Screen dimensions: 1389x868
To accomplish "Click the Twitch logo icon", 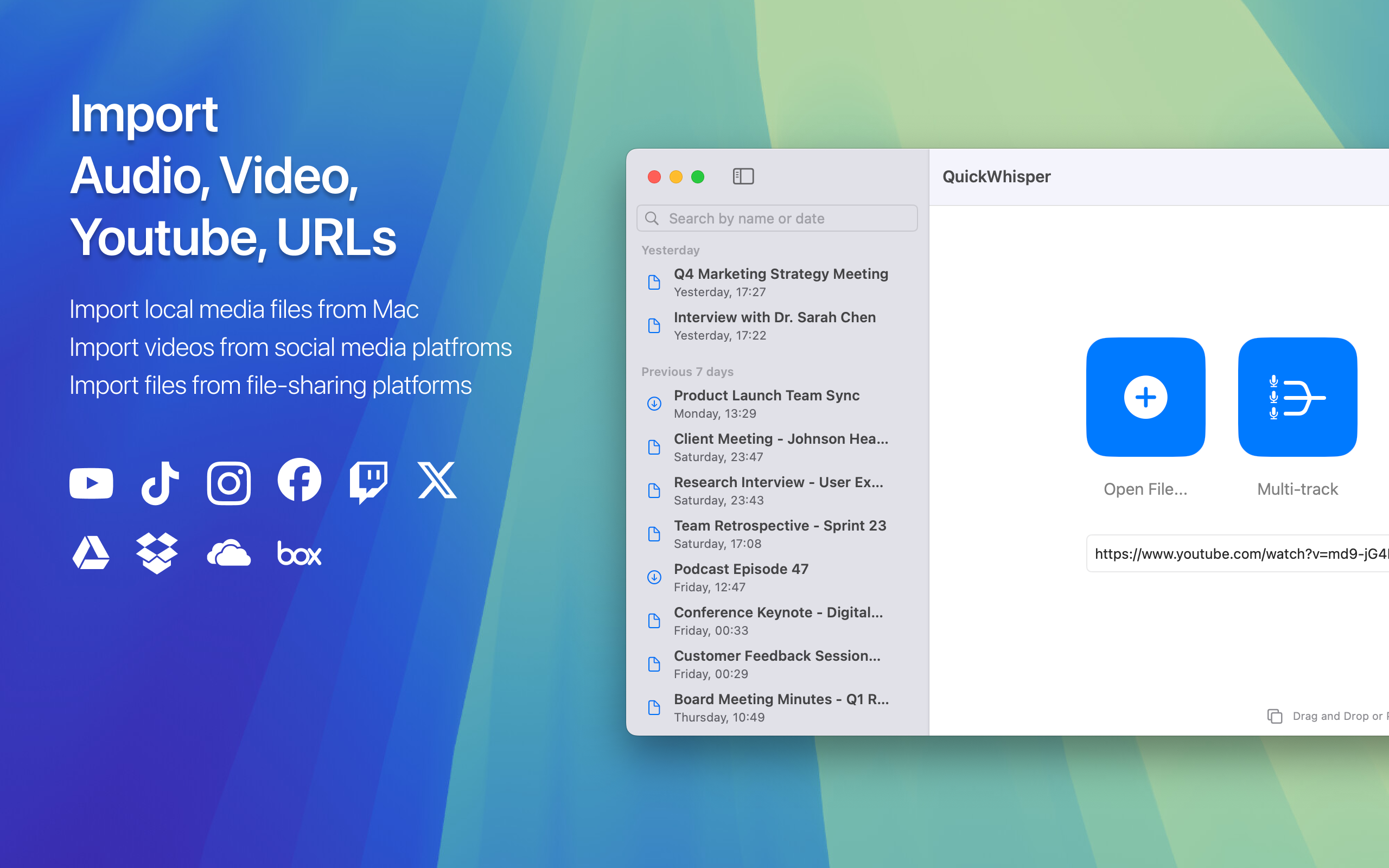I will tap(368, 483).
